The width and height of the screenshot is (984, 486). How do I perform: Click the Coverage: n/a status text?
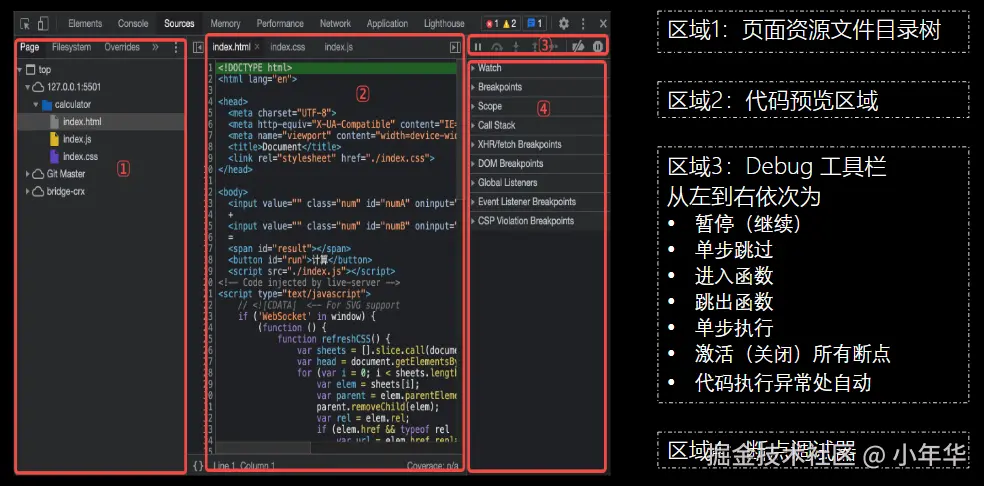pyautogui.click(x=434, y=466)
